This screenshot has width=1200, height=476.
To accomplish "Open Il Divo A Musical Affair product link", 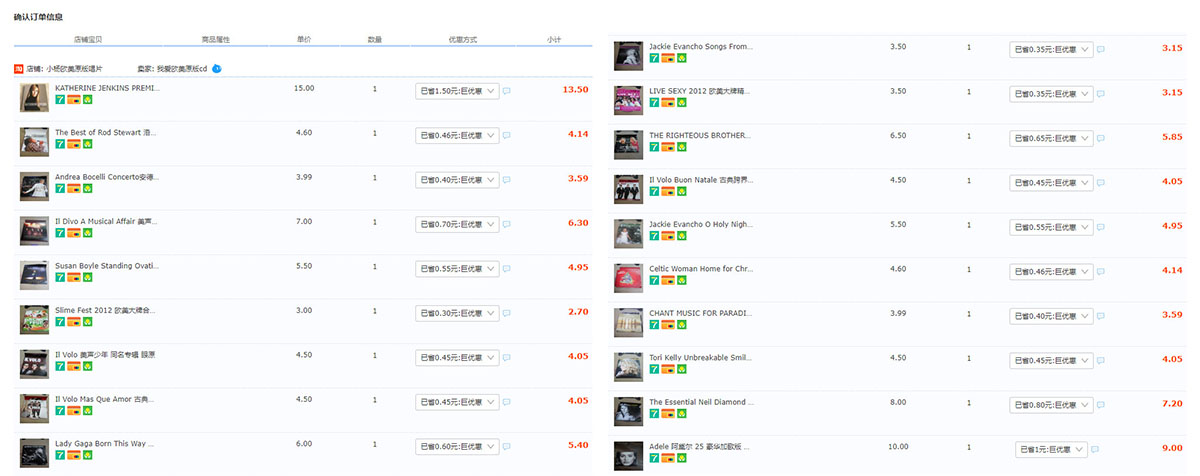I will click(x=106, y=221).
